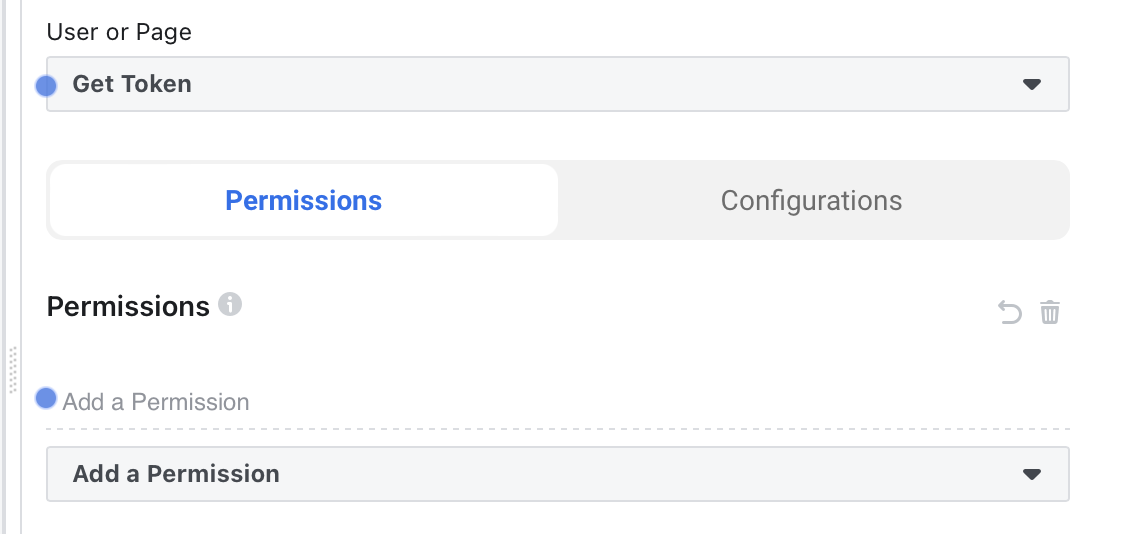Select the bold Get Token label text
Screen dimensions: 1126x534
pyautogui.click(x=132, y=84)
